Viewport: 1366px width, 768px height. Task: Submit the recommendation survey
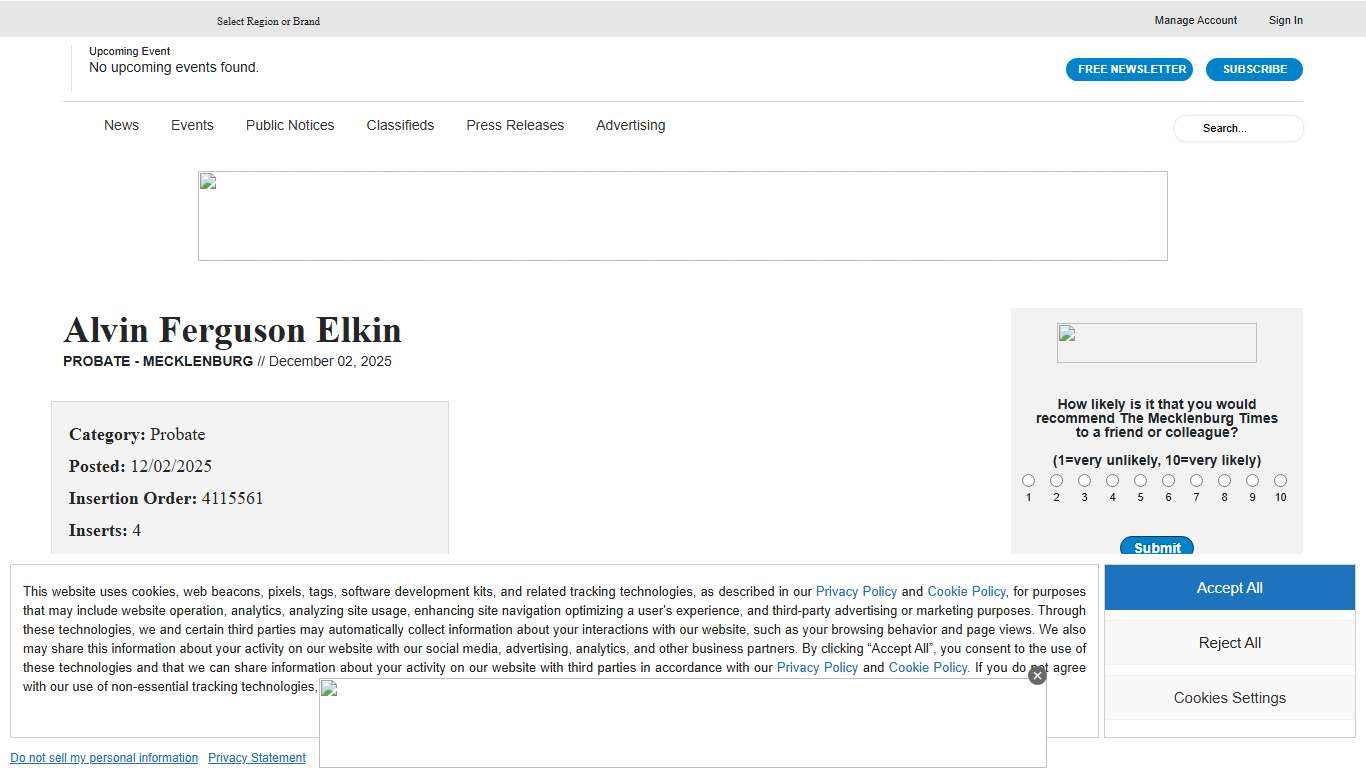1157,547
